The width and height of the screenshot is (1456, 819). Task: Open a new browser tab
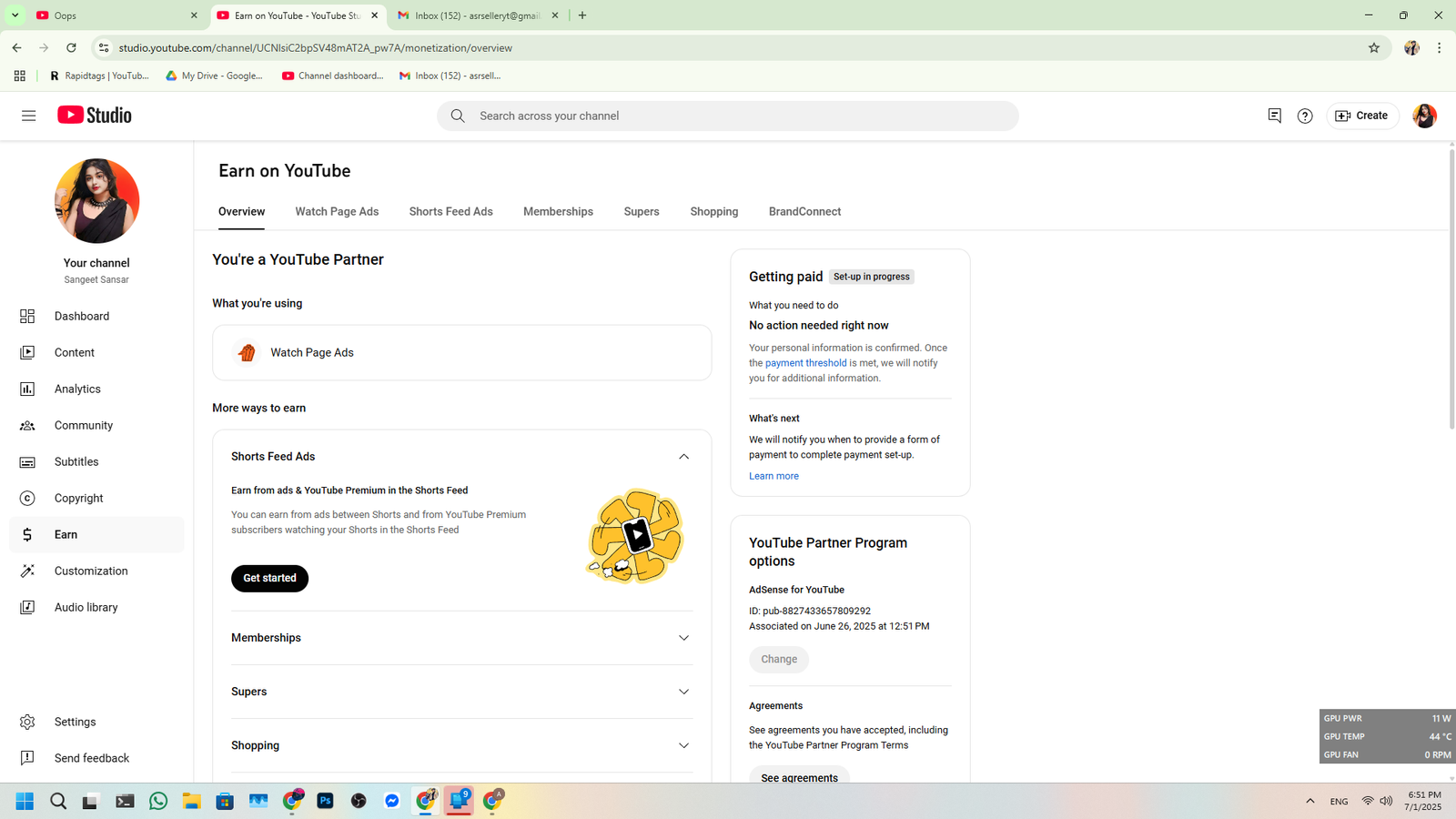pyautogui.click(x=582, y=15)
